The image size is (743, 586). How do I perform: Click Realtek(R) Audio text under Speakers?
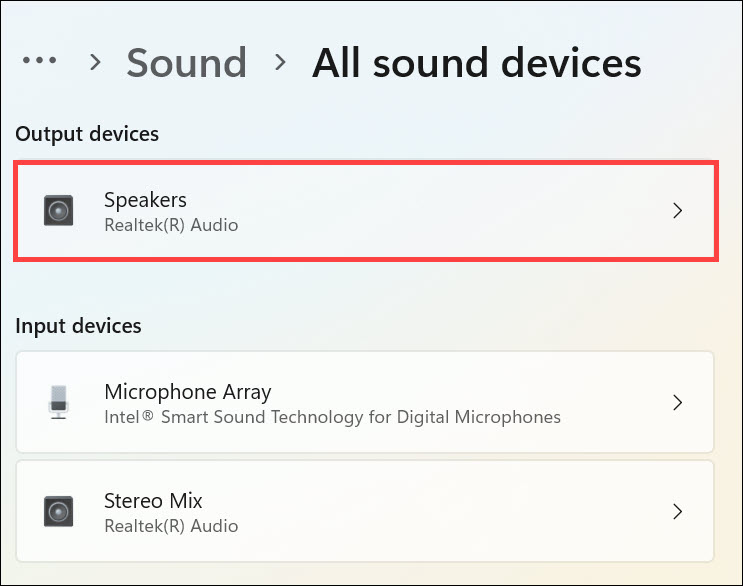171,225
